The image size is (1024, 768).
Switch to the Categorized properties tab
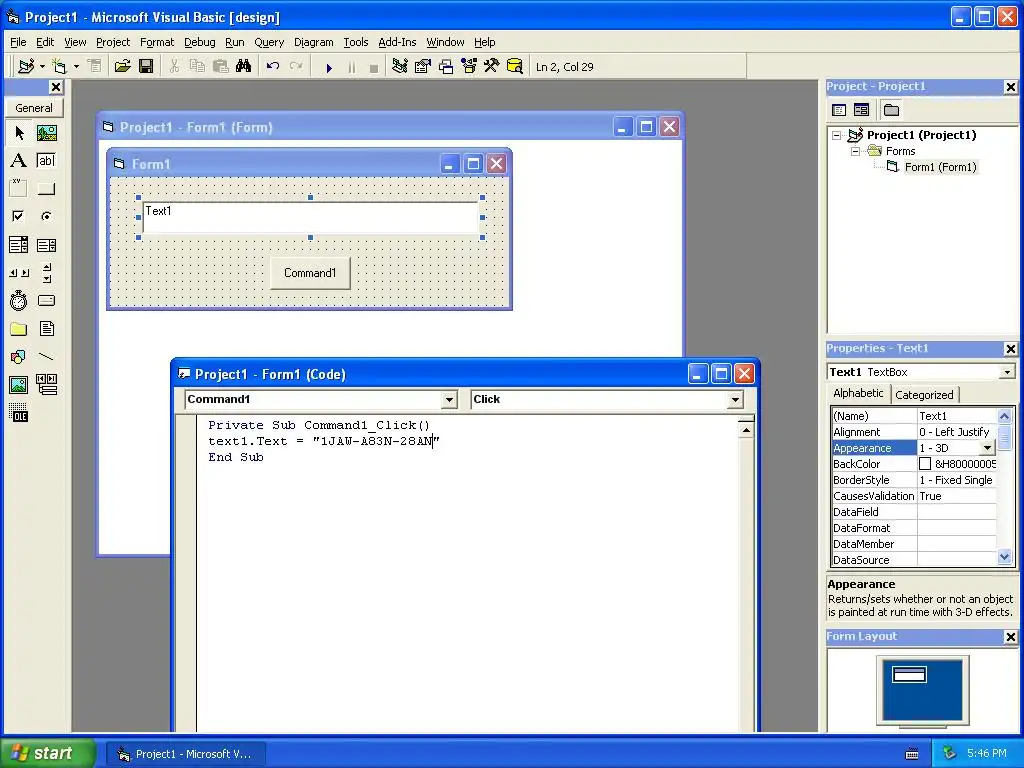(x=924, y=394)
